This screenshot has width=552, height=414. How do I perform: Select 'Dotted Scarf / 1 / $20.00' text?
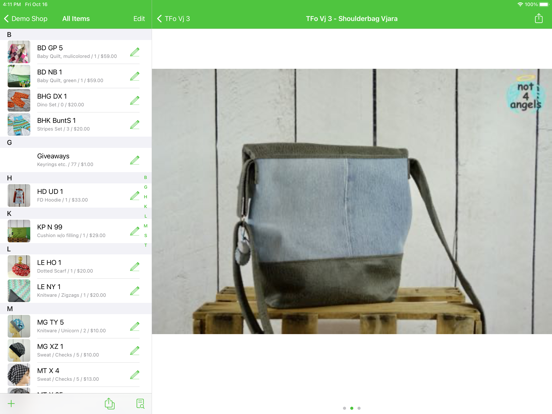(x=65, y=271)
